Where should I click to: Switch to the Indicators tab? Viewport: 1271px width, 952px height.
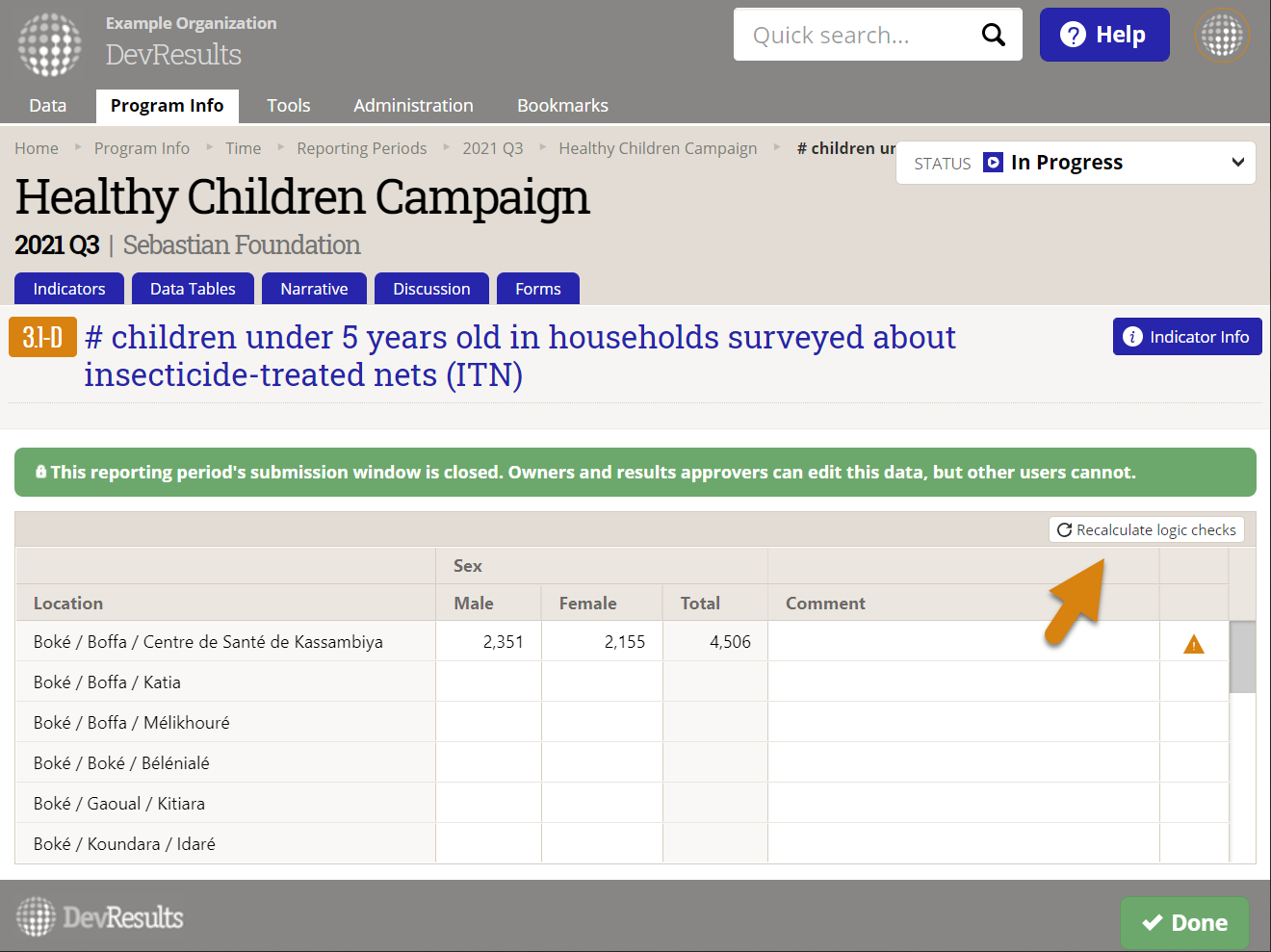(x=69, y=289)
